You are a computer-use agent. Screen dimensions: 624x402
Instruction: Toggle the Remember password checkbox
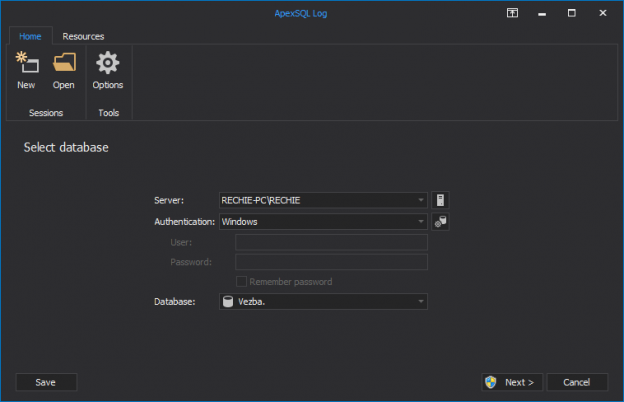(x=241, y=282)
